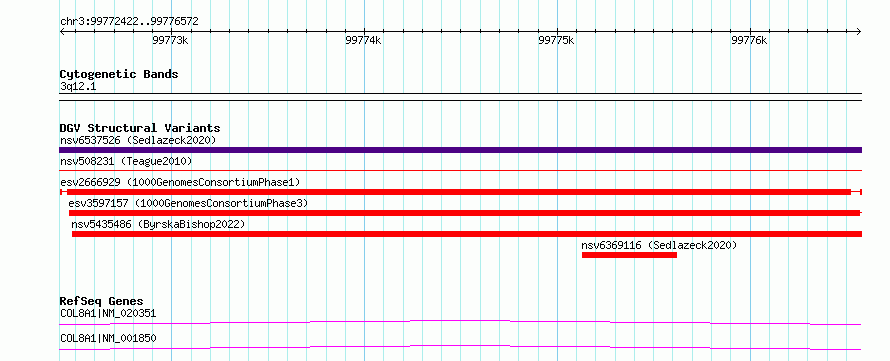The width and height of the screenshot is (890, 361).
Task: Open variant esv2666929 (1000GenomesConsortiumPhase1) label
Action: [180, 182]
